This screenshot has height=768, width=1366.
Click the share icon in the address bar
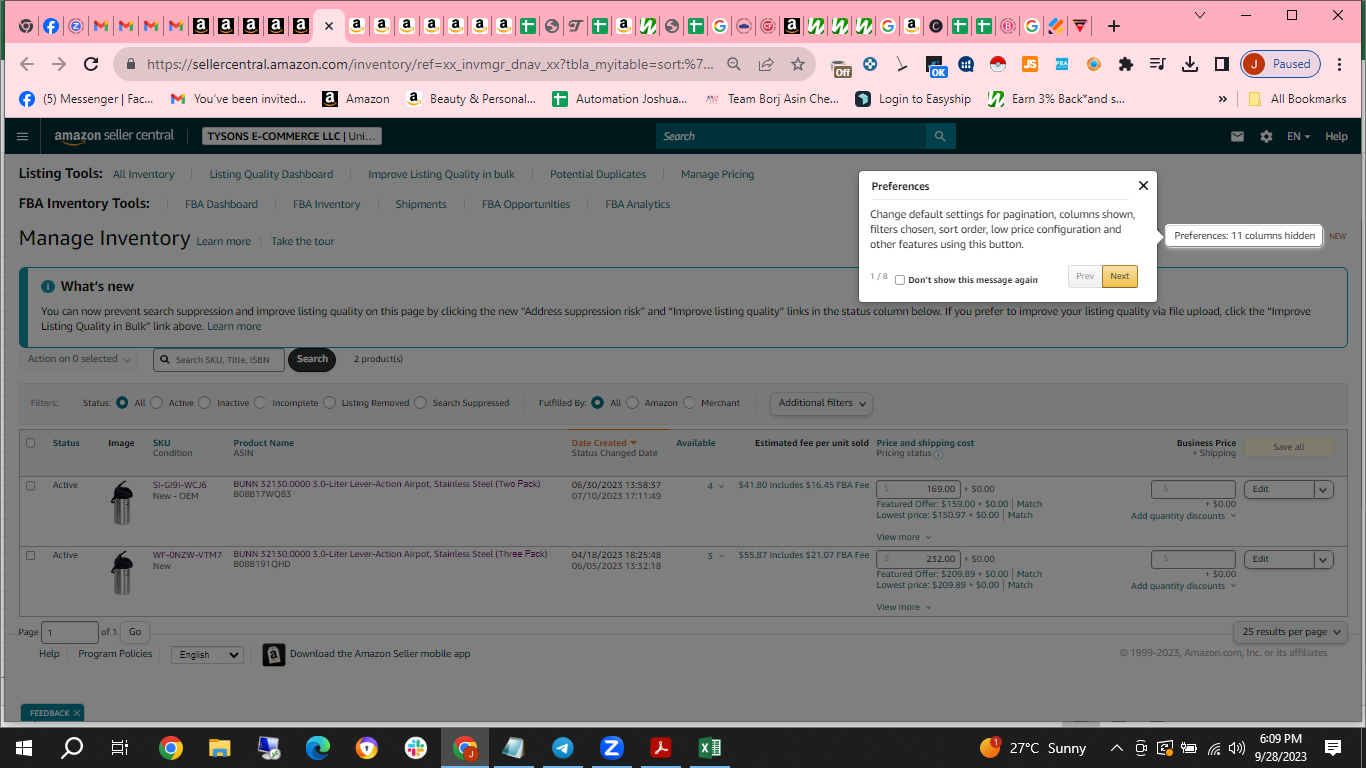(766, 64)
